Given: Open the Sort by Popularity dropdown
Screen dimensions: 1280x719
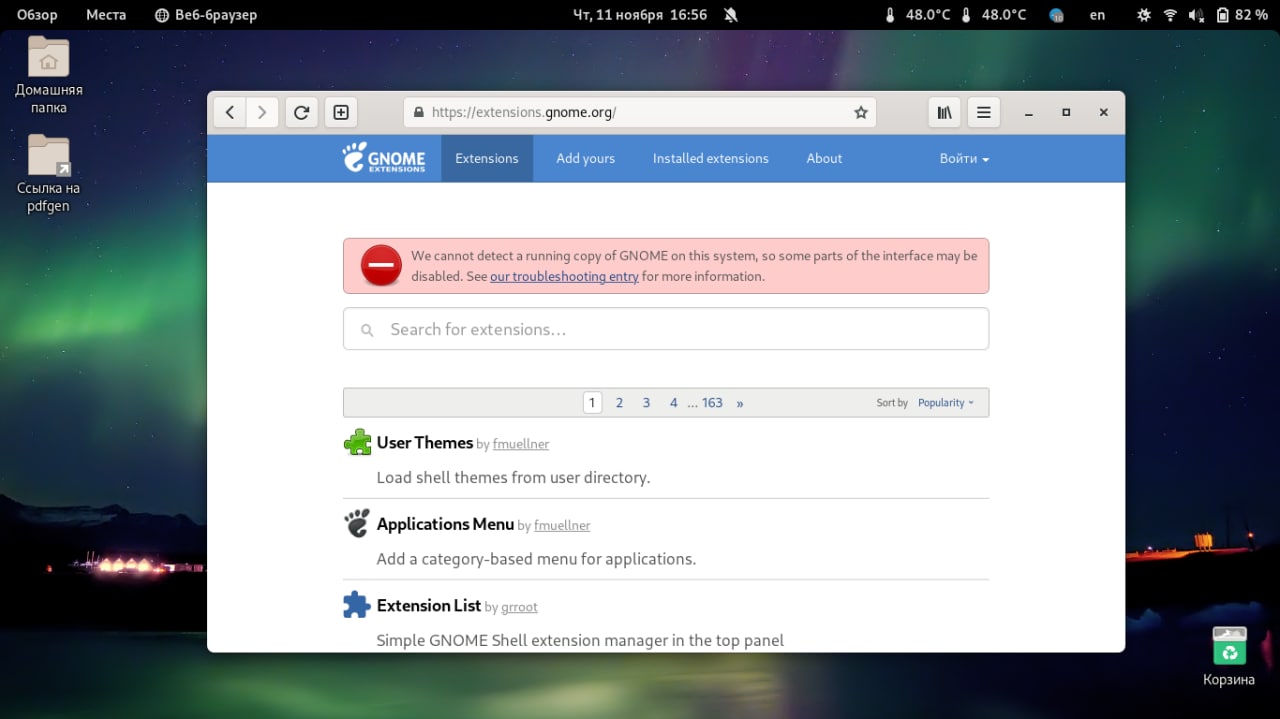Looking at the screenshot, I should pyautogui.click(x=945, y=403).
